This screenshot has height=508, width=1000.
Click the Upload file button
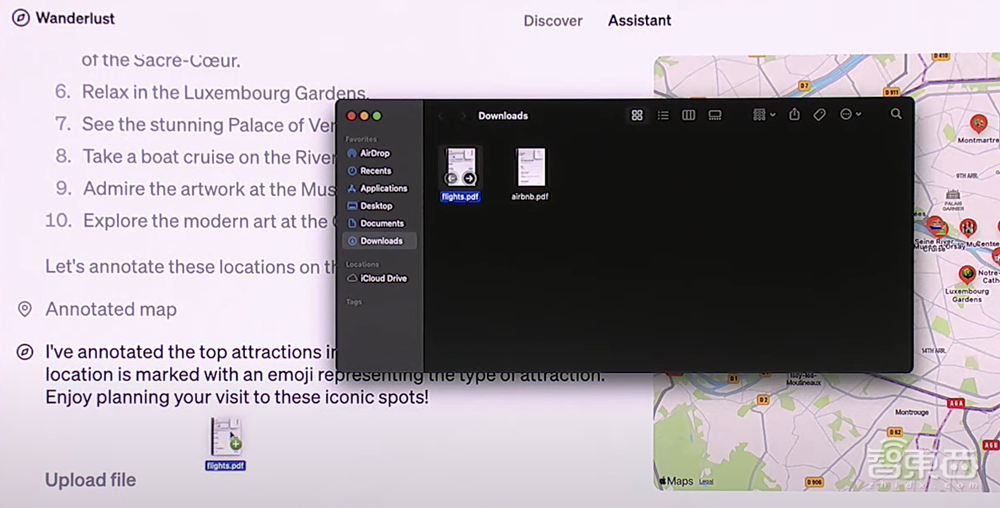90,480
